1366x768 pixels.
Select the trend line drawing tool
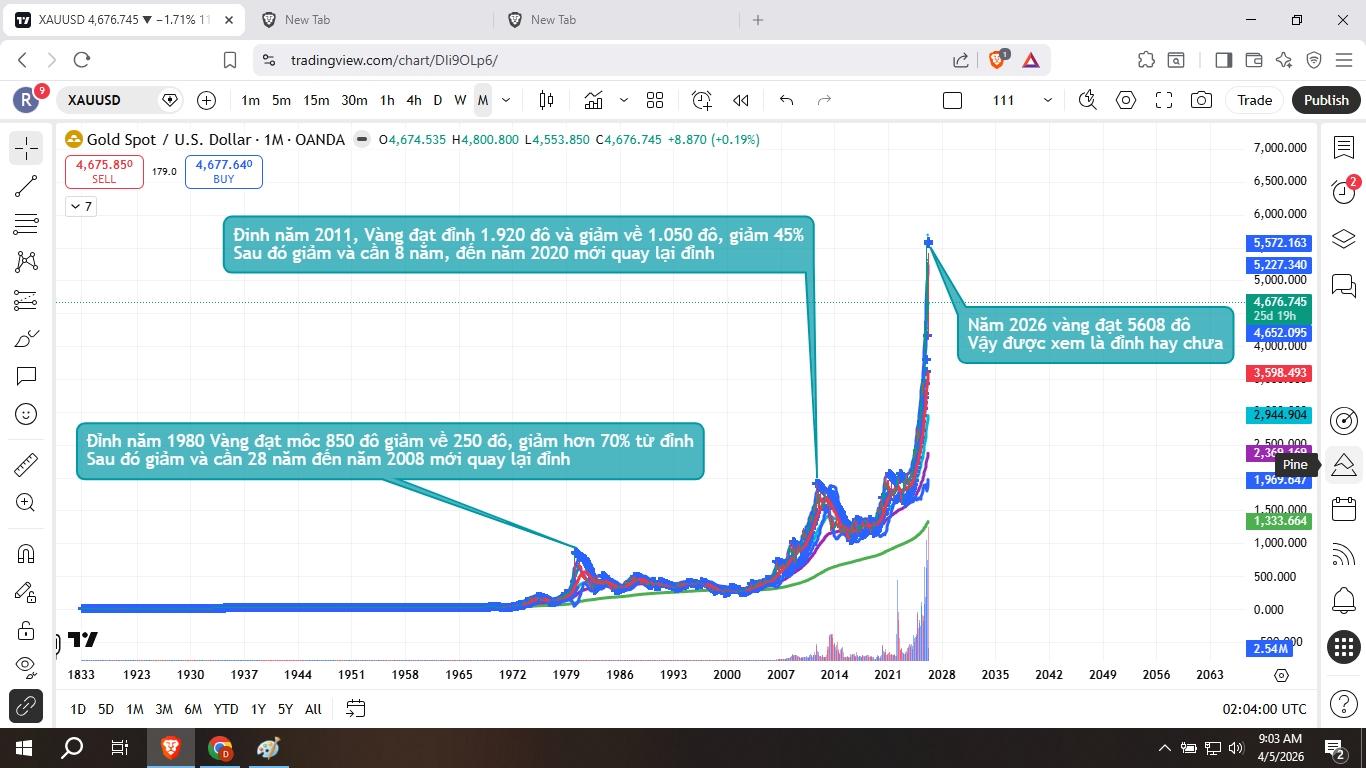26,186
